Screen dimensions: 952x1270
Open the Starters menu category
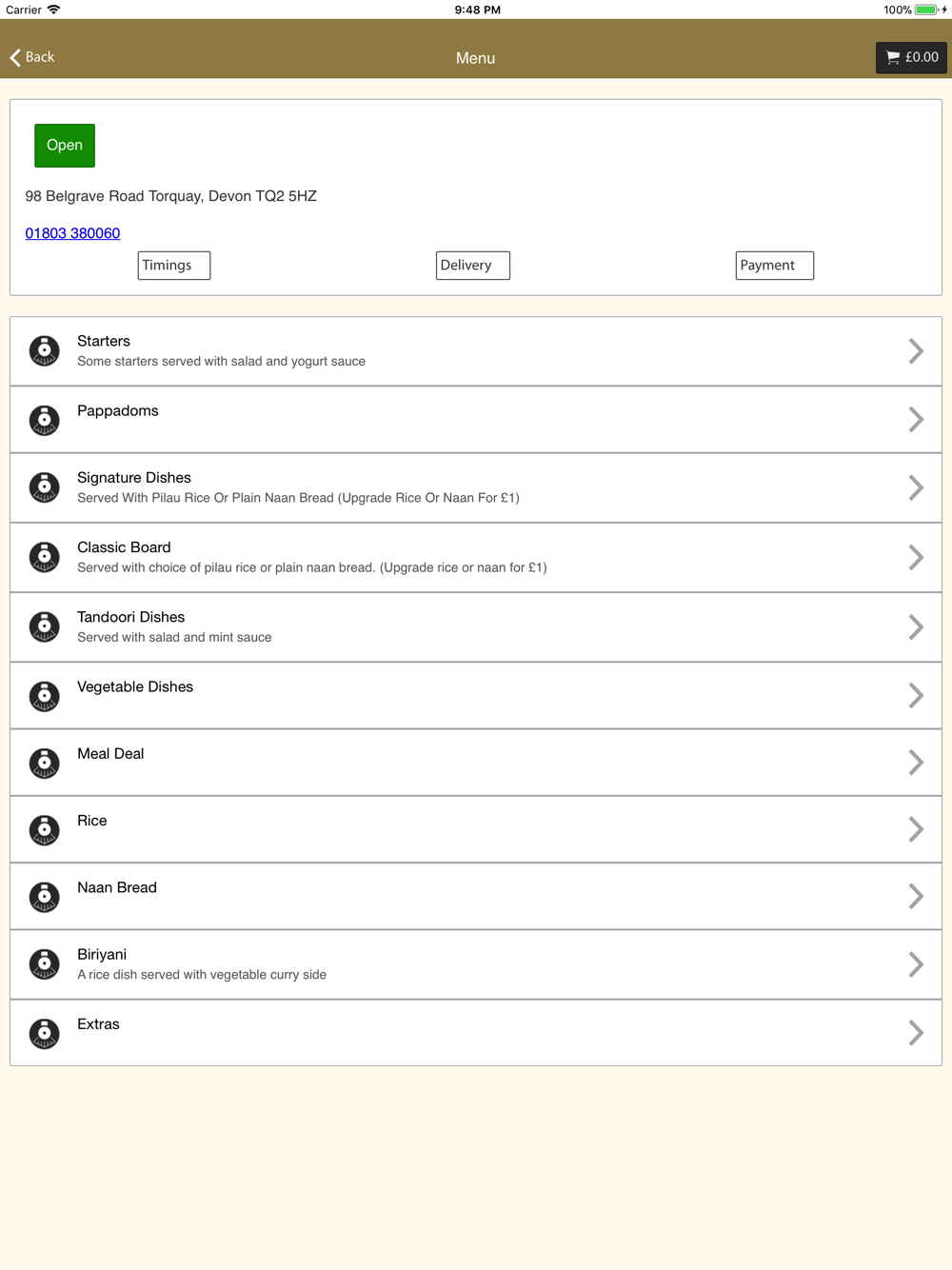(x=476, y=351)
